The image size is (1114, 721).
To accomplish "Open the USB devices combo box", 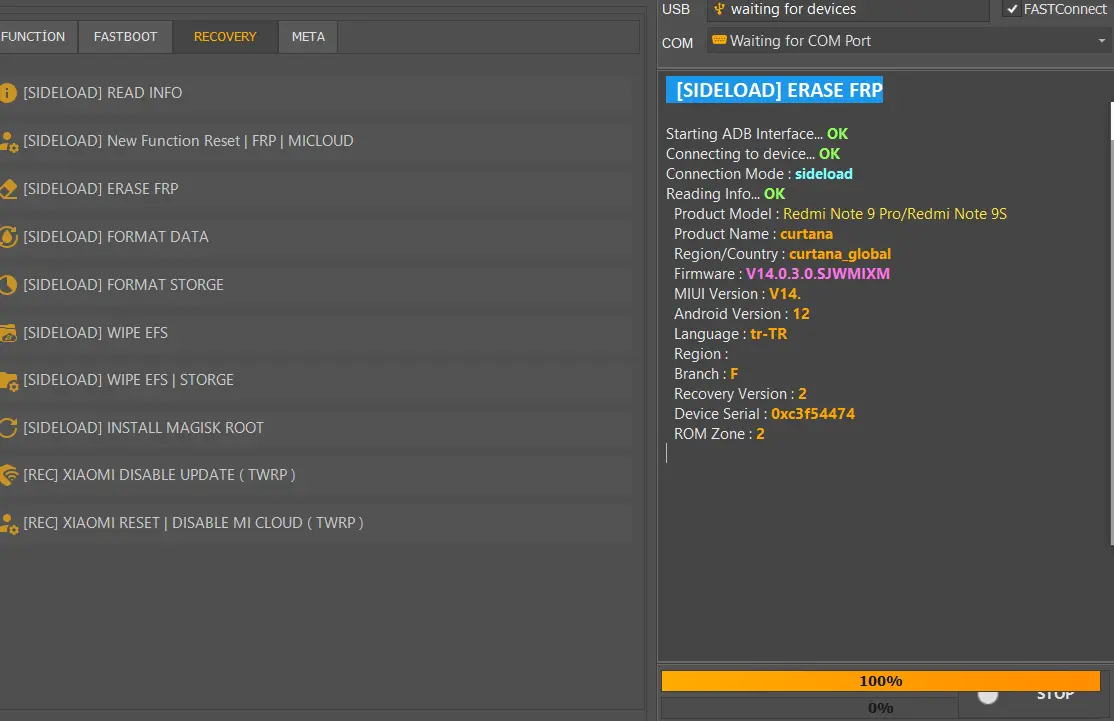I will tap(848, 10).
